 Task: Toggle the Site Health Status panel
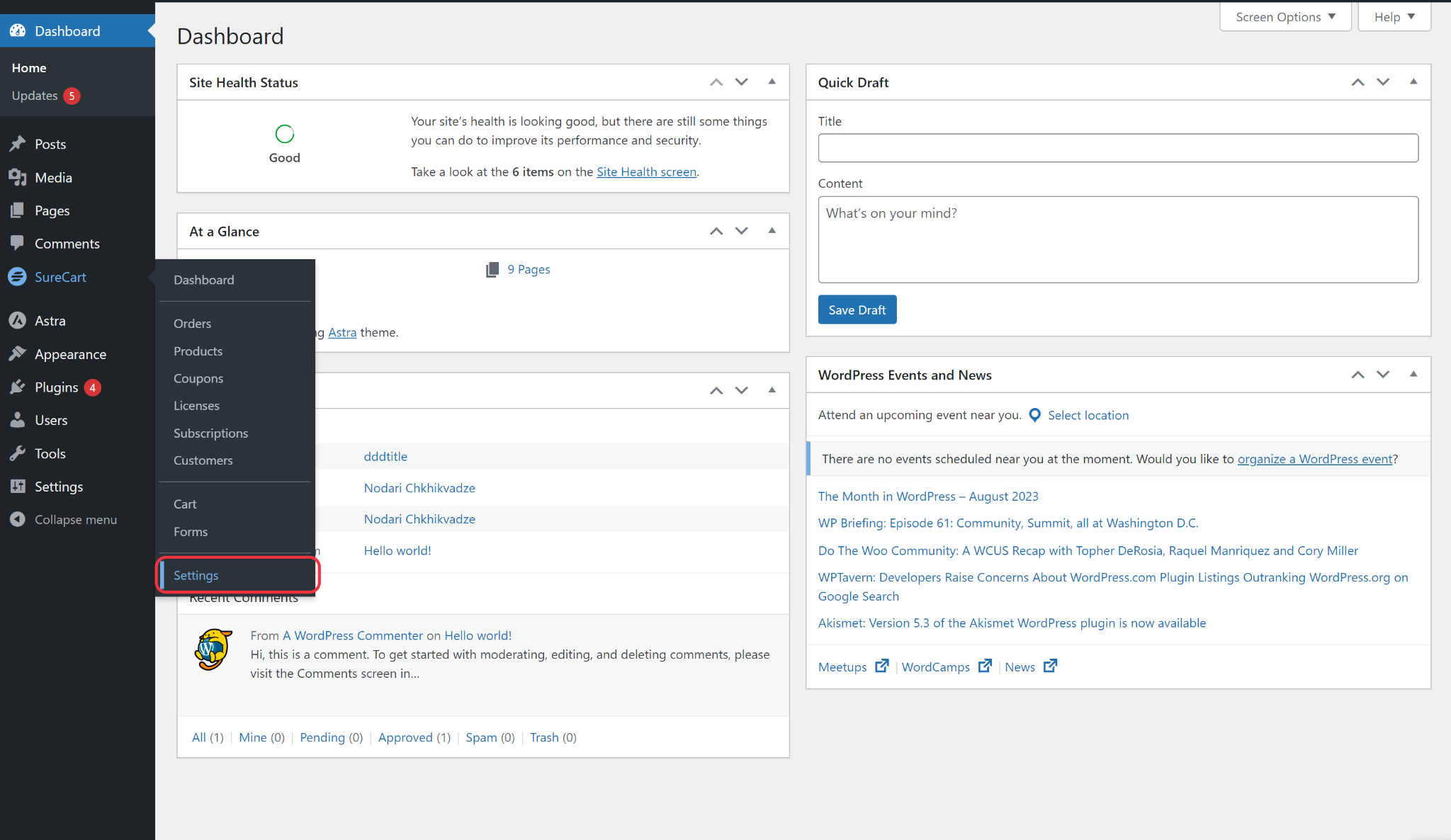772,82
